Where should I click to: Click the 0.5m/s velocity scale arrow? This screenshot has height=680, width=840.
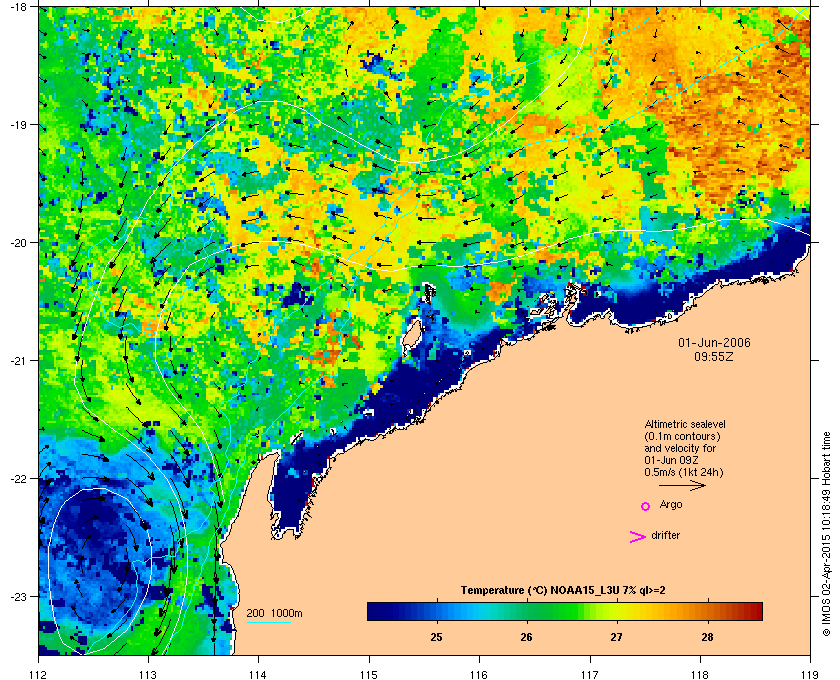[682, 485]
